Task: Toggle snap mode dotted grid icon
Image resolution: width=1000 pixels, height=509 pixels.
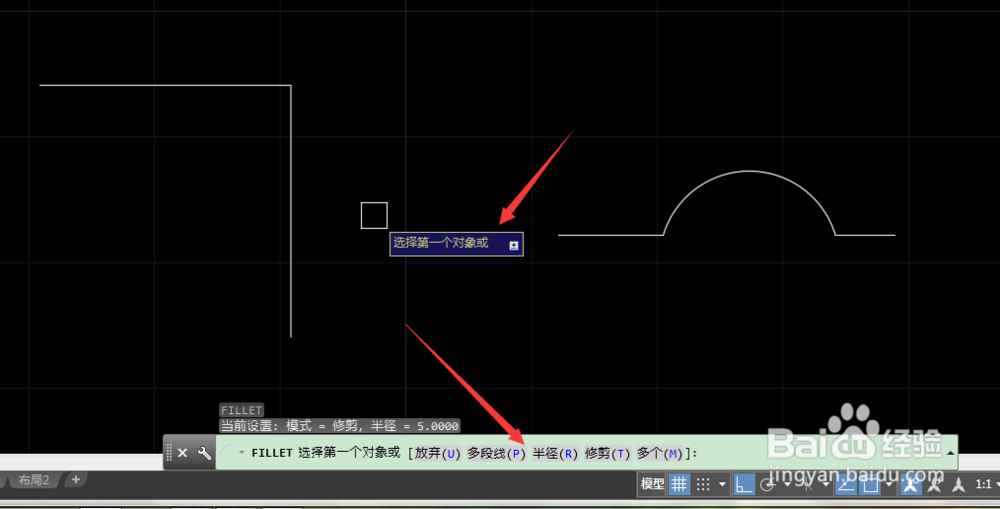Action: [703, 485]
